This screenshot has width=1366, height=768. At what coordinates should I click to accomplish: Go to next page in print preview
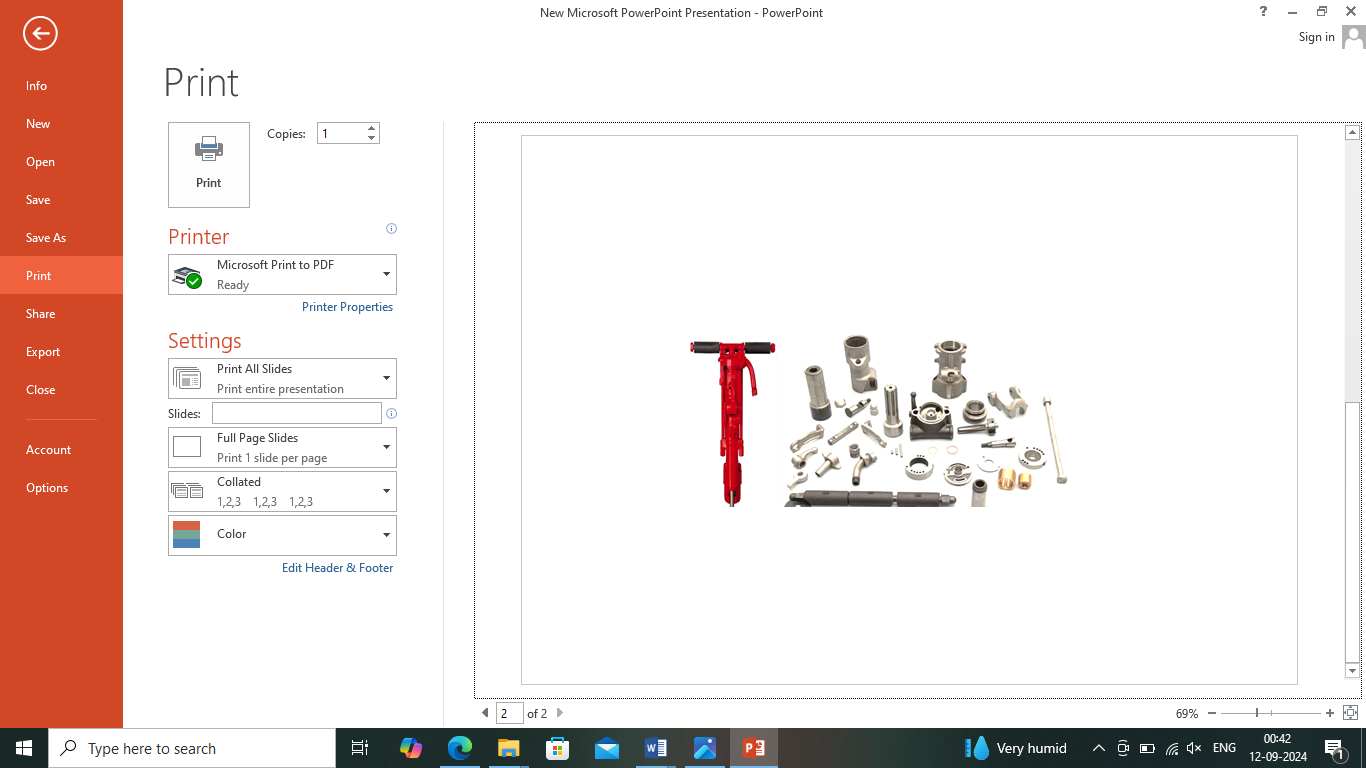click(560, 713)
